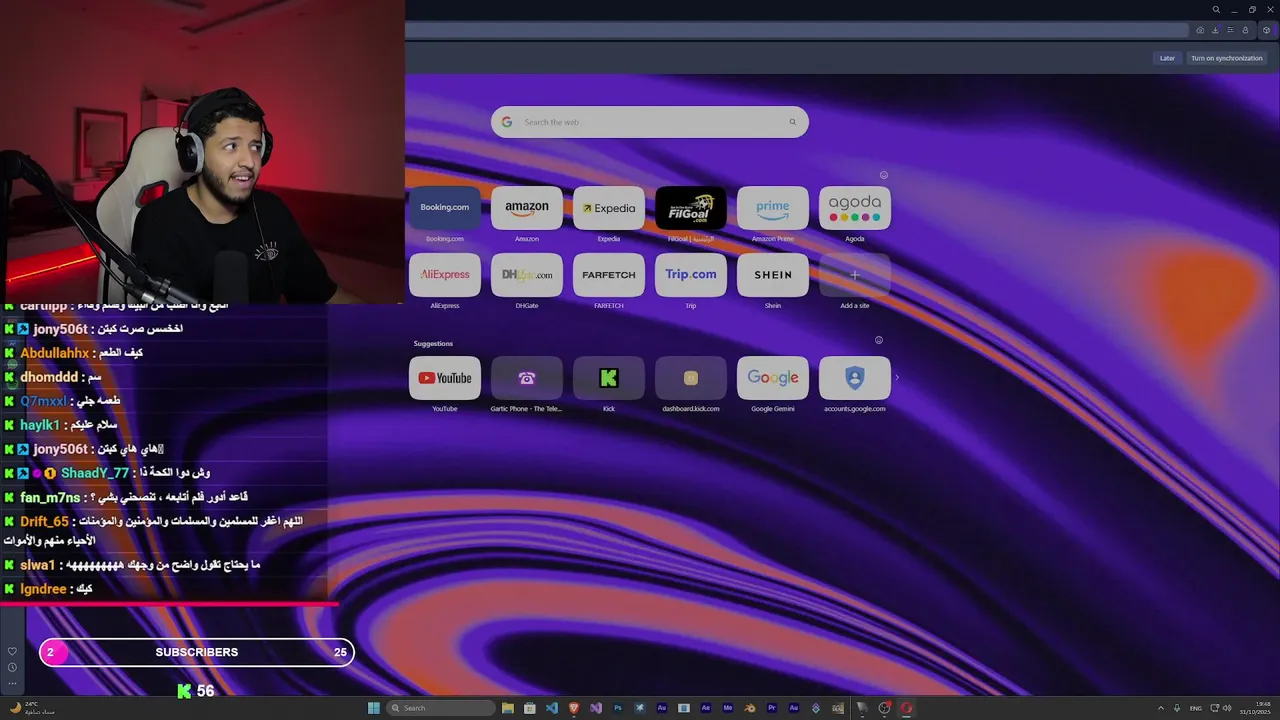The image size is (1280, 720).
Task: Open Visual Studio purple icon in taskbar
Action: tap(596, 708)
